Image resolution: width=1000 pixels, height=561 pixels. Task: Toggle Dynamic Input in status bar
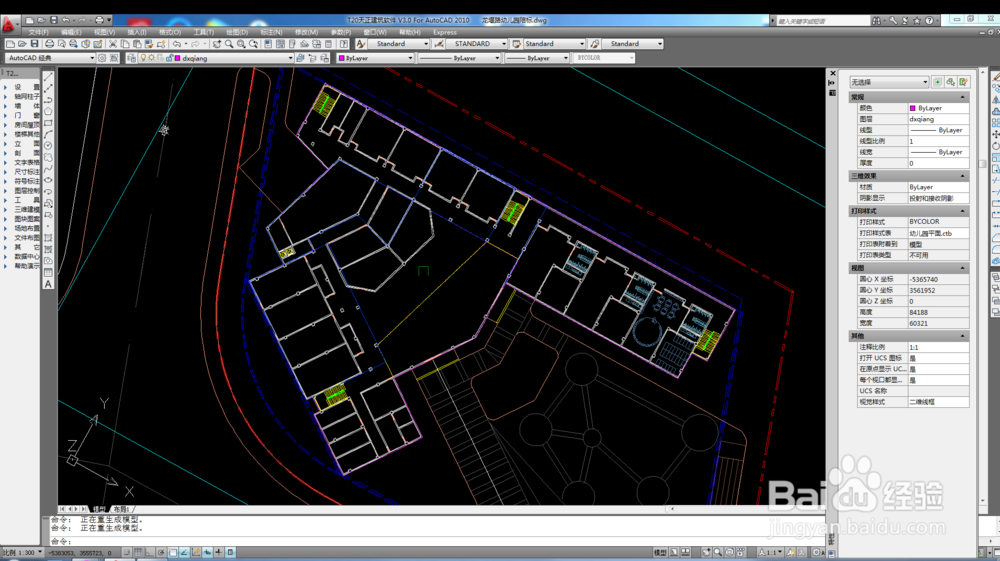coord(207,552)
